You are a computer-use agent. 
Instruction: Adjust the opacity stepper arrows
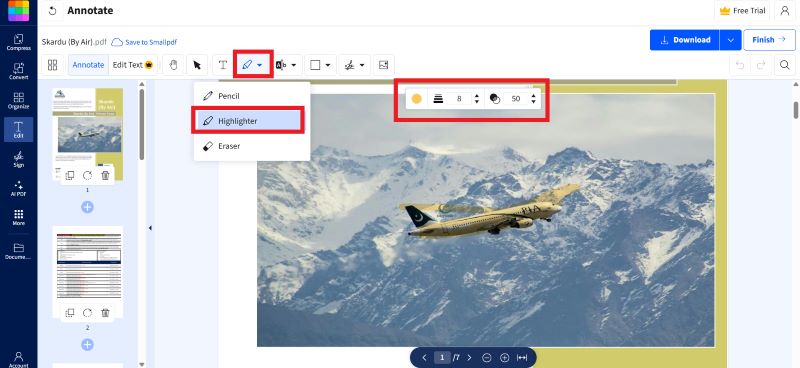[x=533, y=99]
